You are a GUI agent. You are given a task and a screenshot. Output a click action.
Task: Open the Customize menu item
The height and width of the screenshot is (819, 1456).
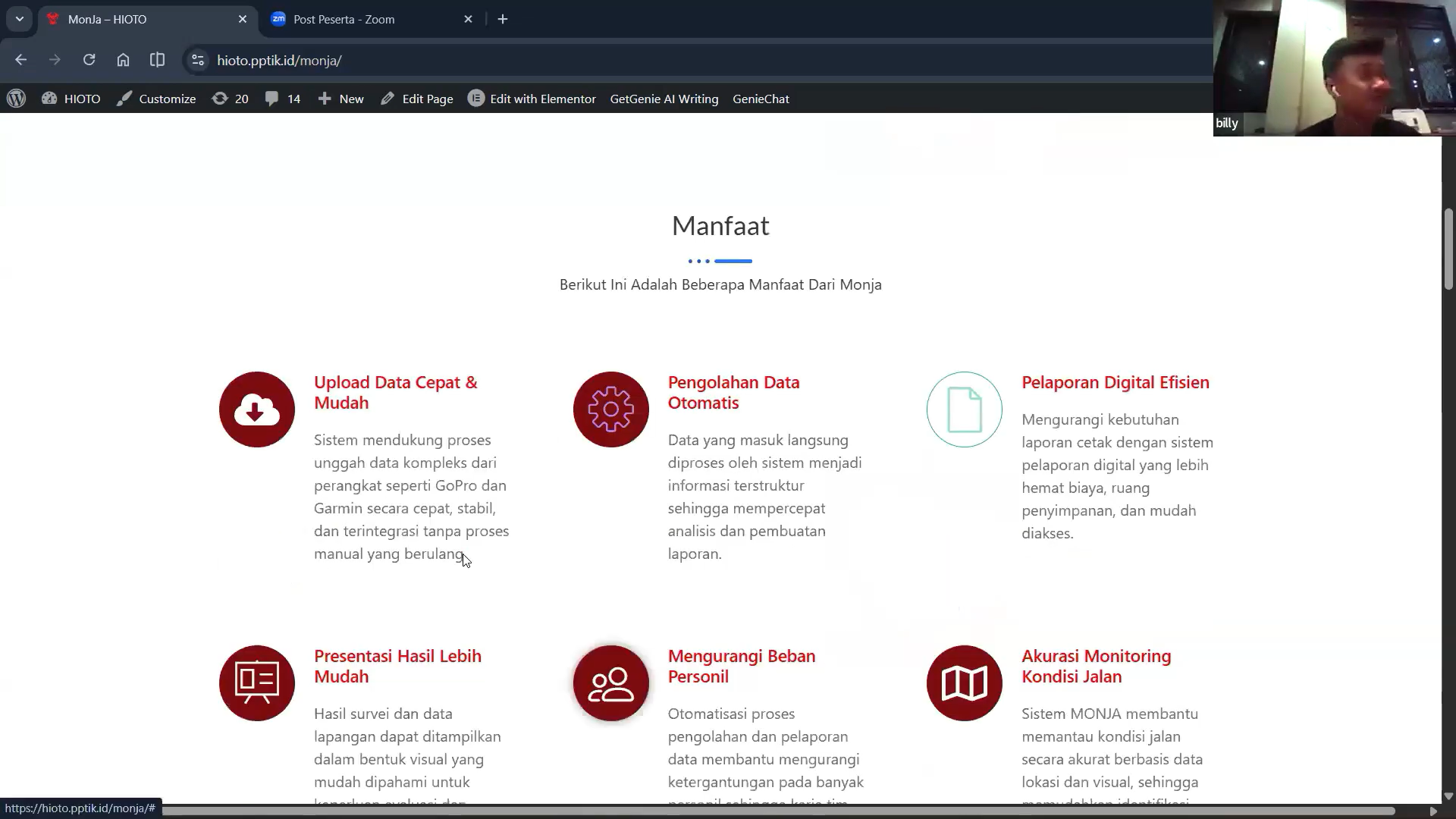click(x=156, y=99)
